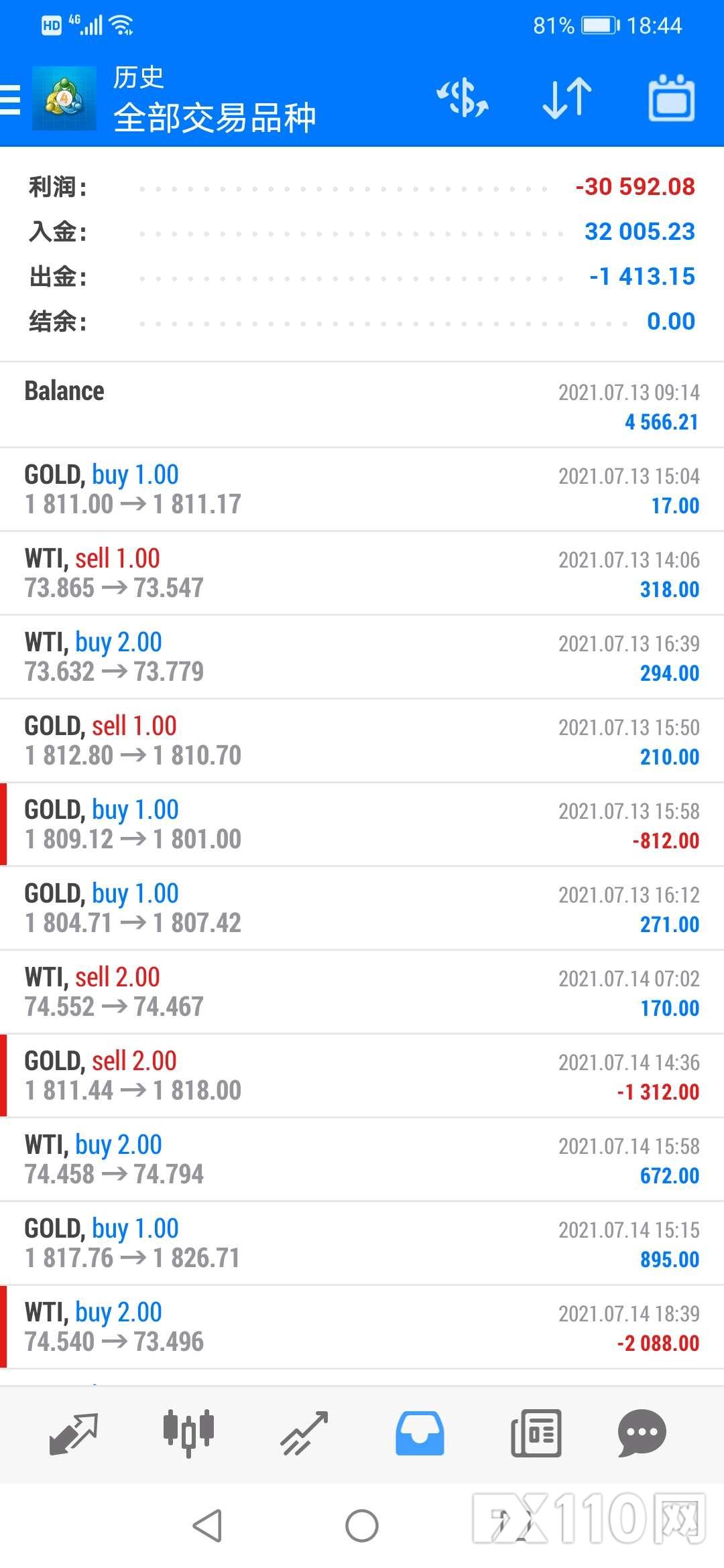724x1568 pixels.
Task: Open the calendar date range picker
Action: point(672,99)
